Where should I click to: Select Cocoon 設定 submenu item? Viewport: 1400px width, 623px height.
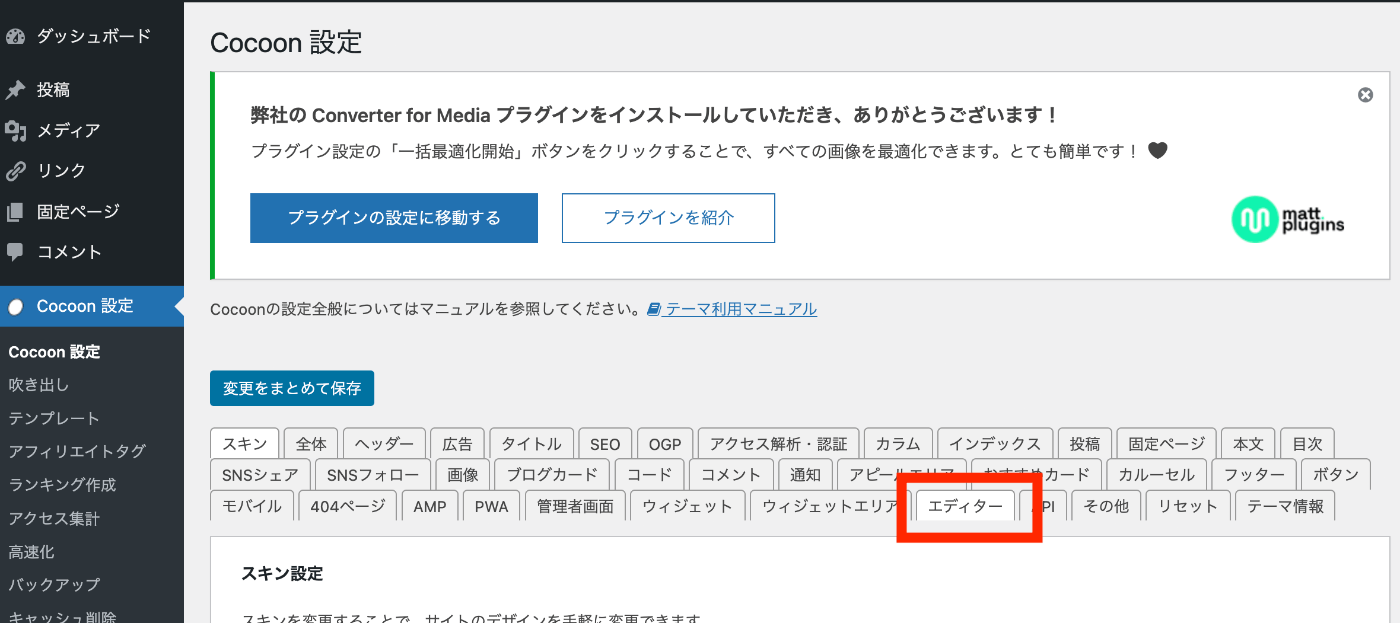54,352
